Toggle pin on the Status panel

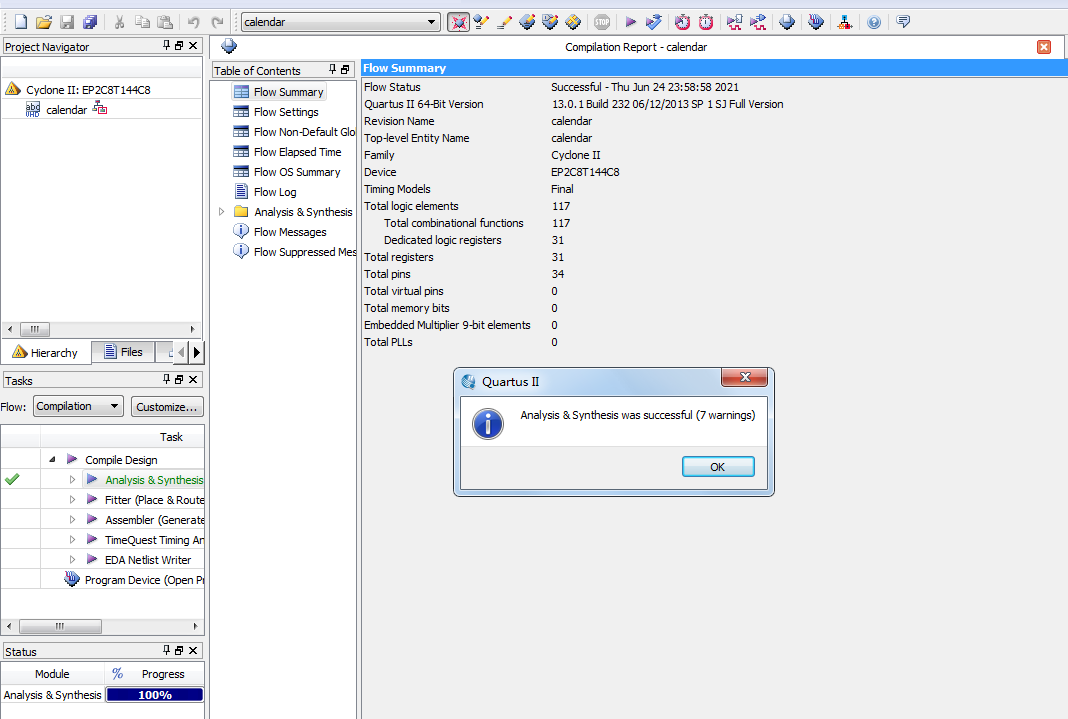(166, 650)
